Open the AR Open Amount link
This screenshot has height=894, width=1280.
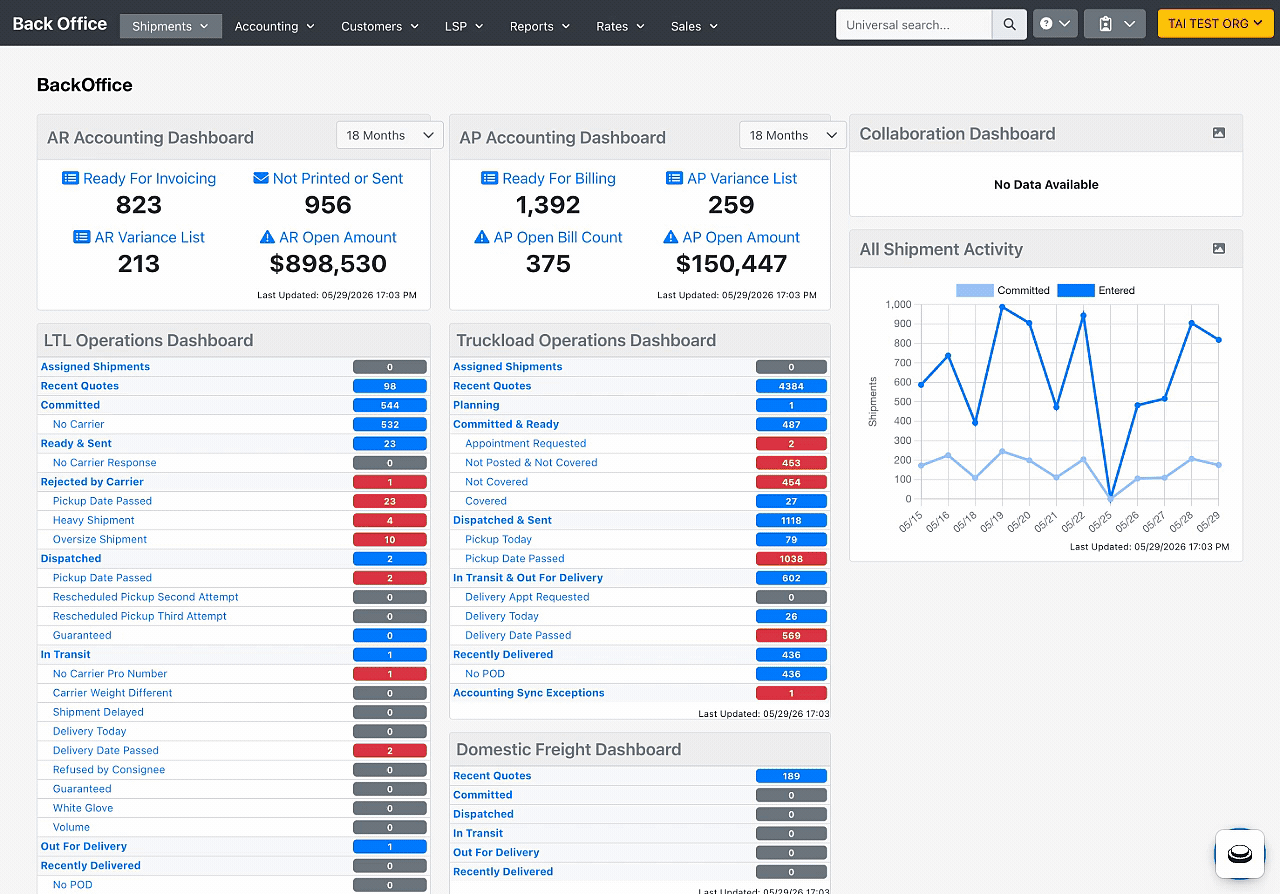click(x=338, y=237)
